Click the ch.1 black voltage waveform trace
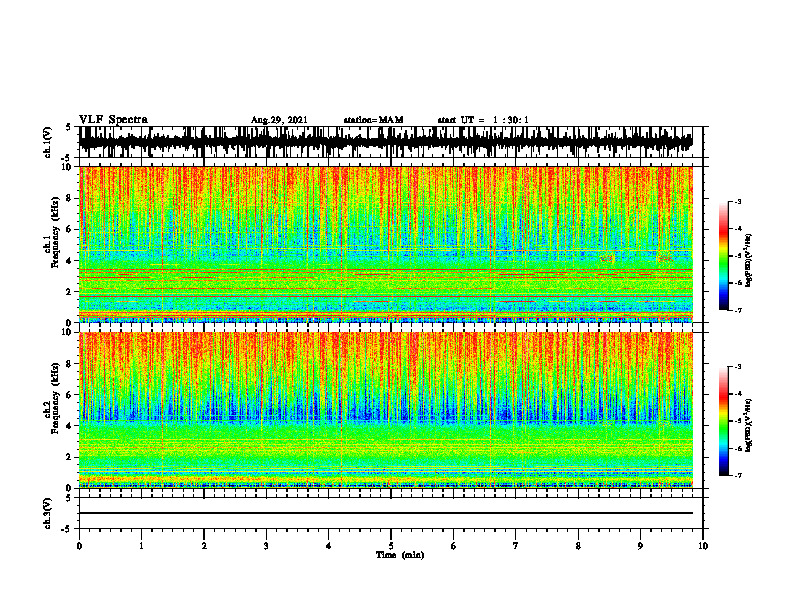Screen dimensions: 792x612 [x=386, y=141]
